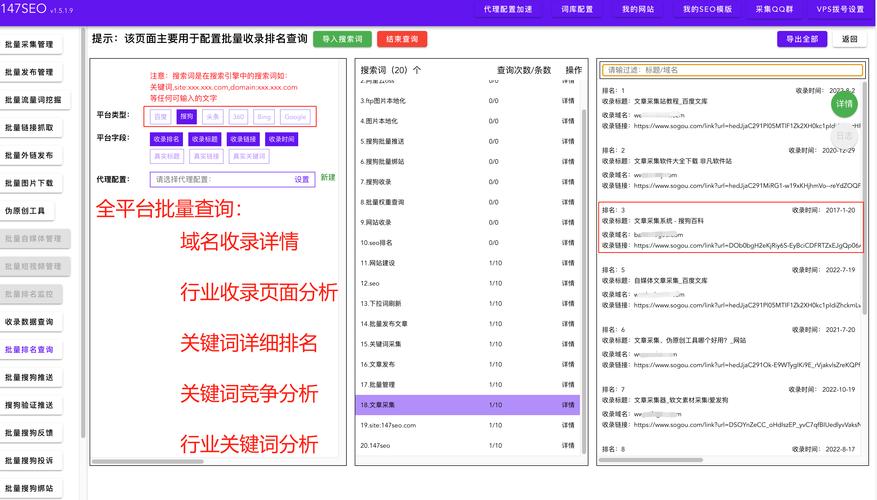Select the 18.文章采集 search term row
The image size is (877, 500).
click(468, 405)
